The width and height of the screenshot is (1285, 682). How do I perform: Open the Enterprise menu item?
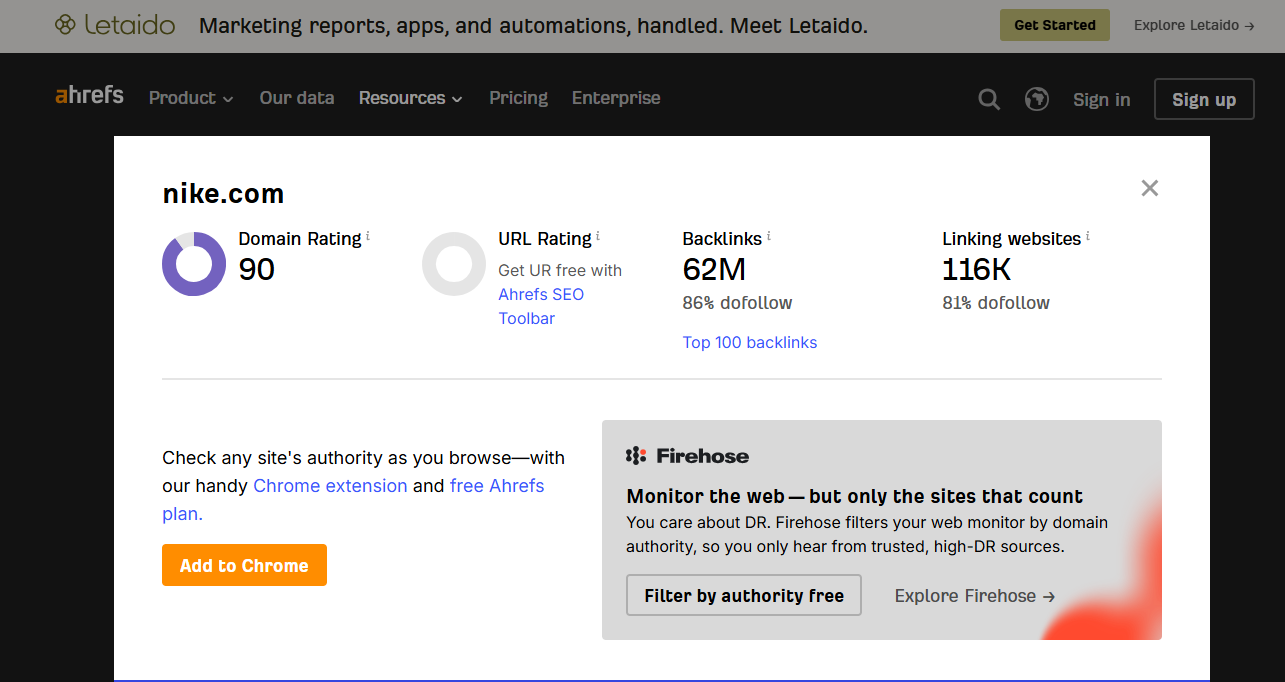click(x=616, y=98)
